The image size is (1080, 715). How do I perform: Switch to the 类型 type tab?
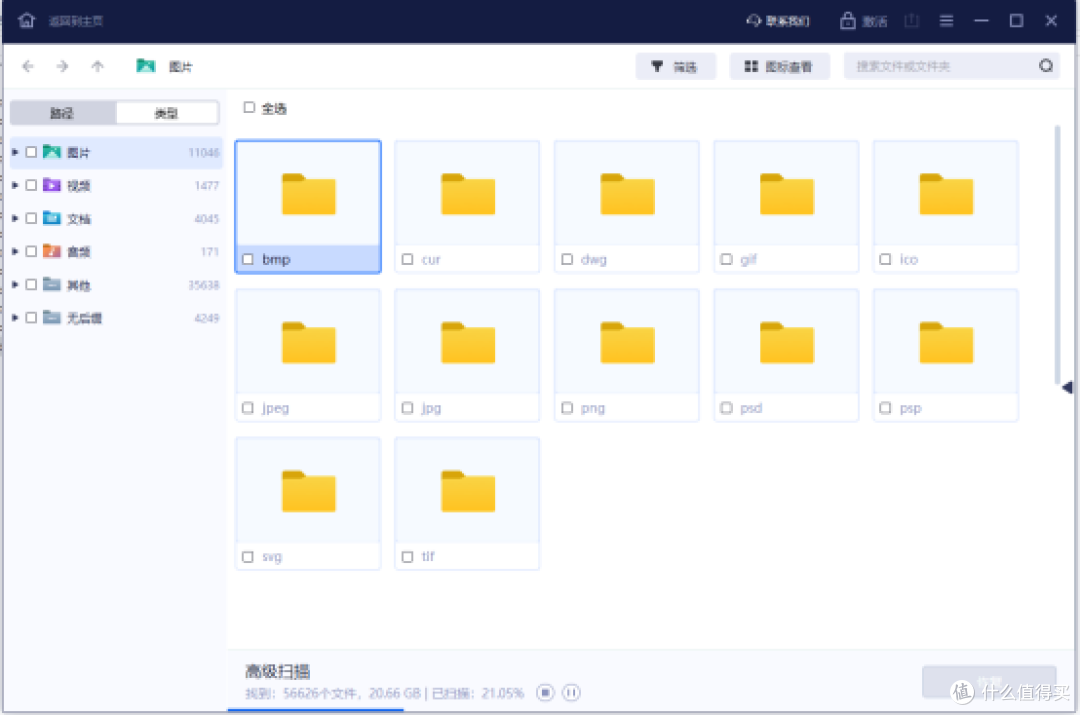167,113
